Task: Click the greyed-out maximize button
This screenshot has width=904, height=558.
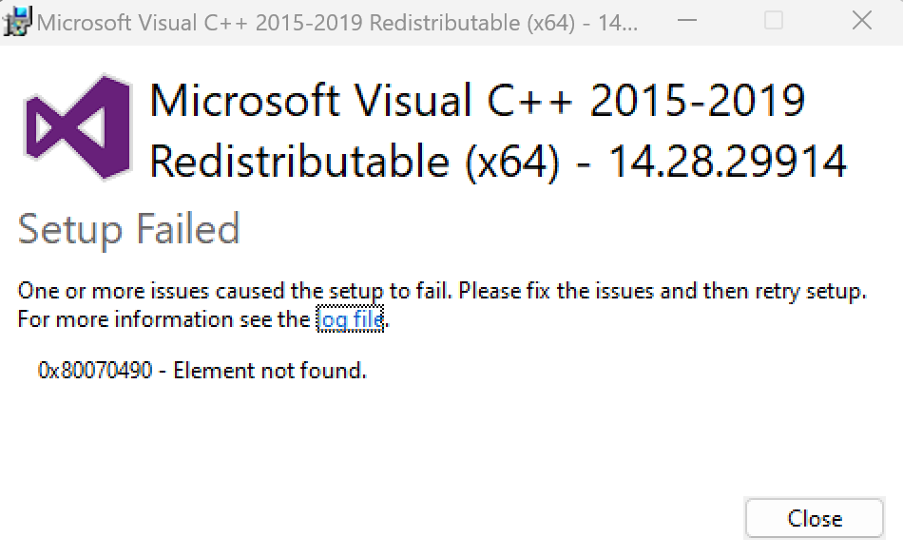Action: [x=773, y=21]
